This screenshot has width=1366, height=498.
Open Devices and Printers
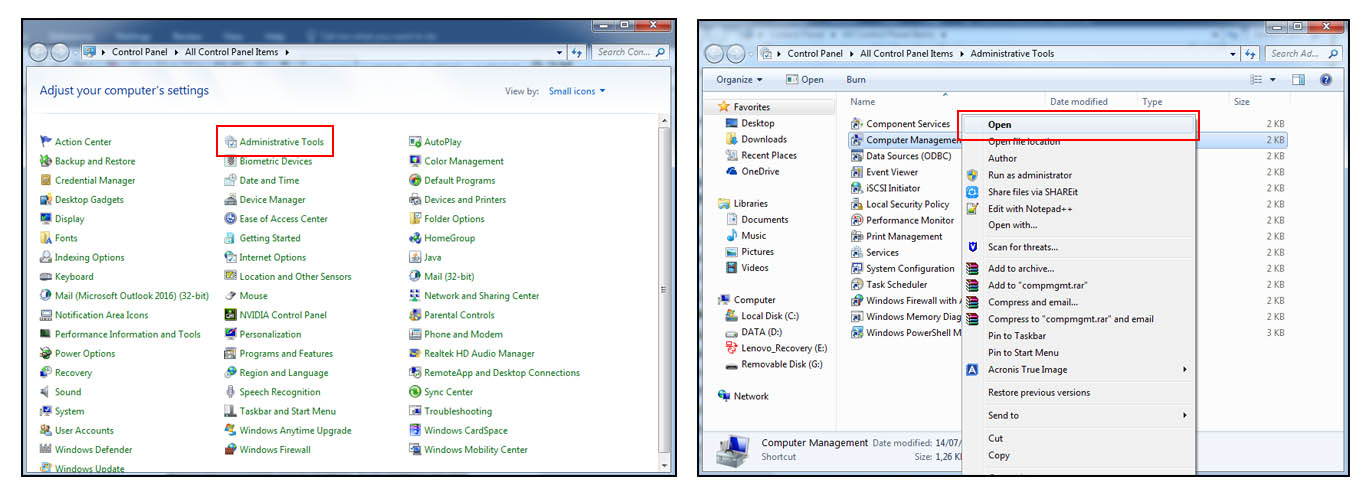pyautogui.click(x=465, y=200)
